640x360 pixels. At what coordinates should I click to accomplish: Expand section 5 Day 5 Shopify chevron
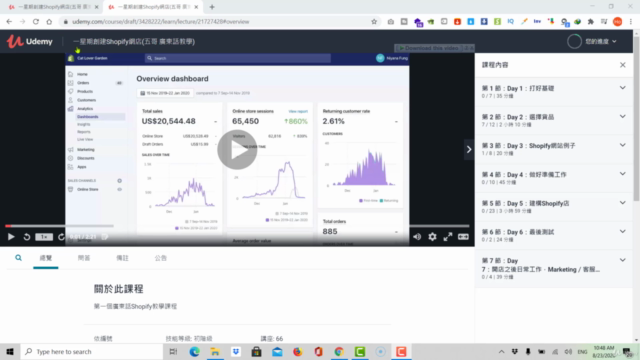(x=622, y=202)
